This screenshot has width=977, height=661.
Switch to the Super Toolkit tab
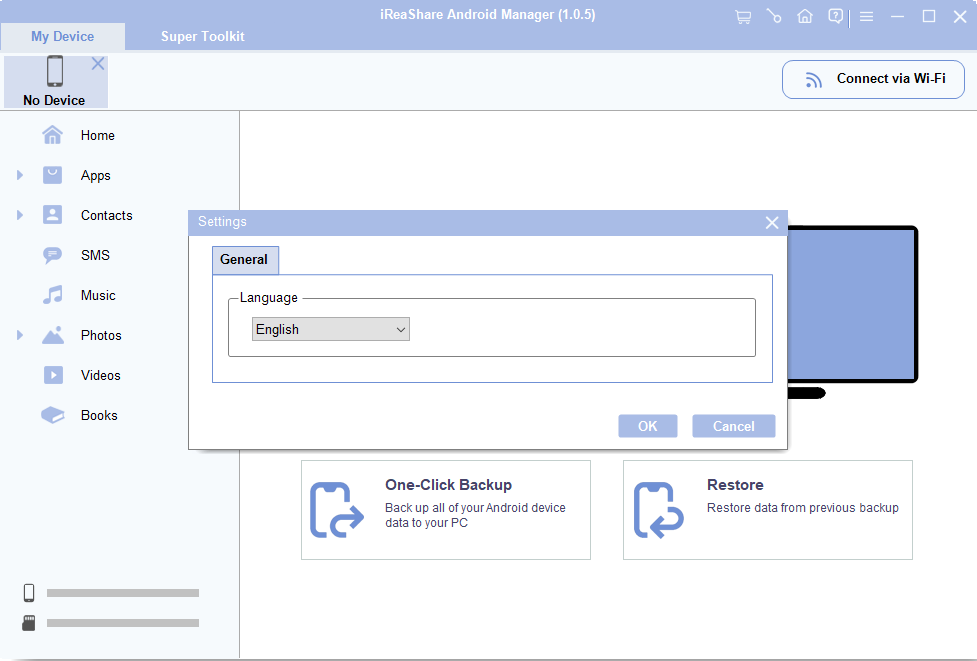(202, 36)
